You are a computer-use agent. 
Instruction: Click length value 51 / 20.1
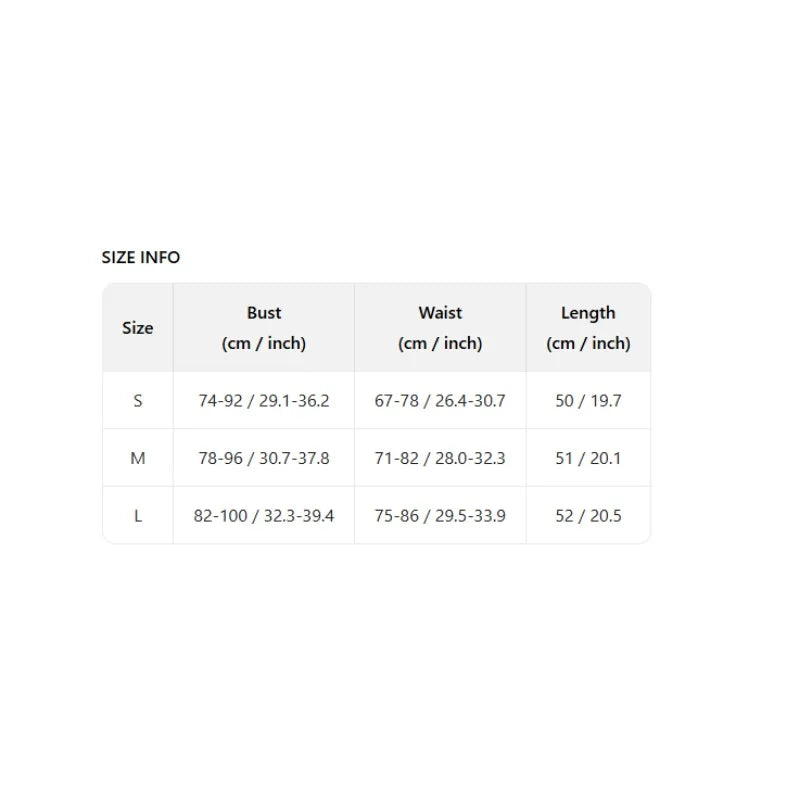pyautogui.click(x=588, y=458)
